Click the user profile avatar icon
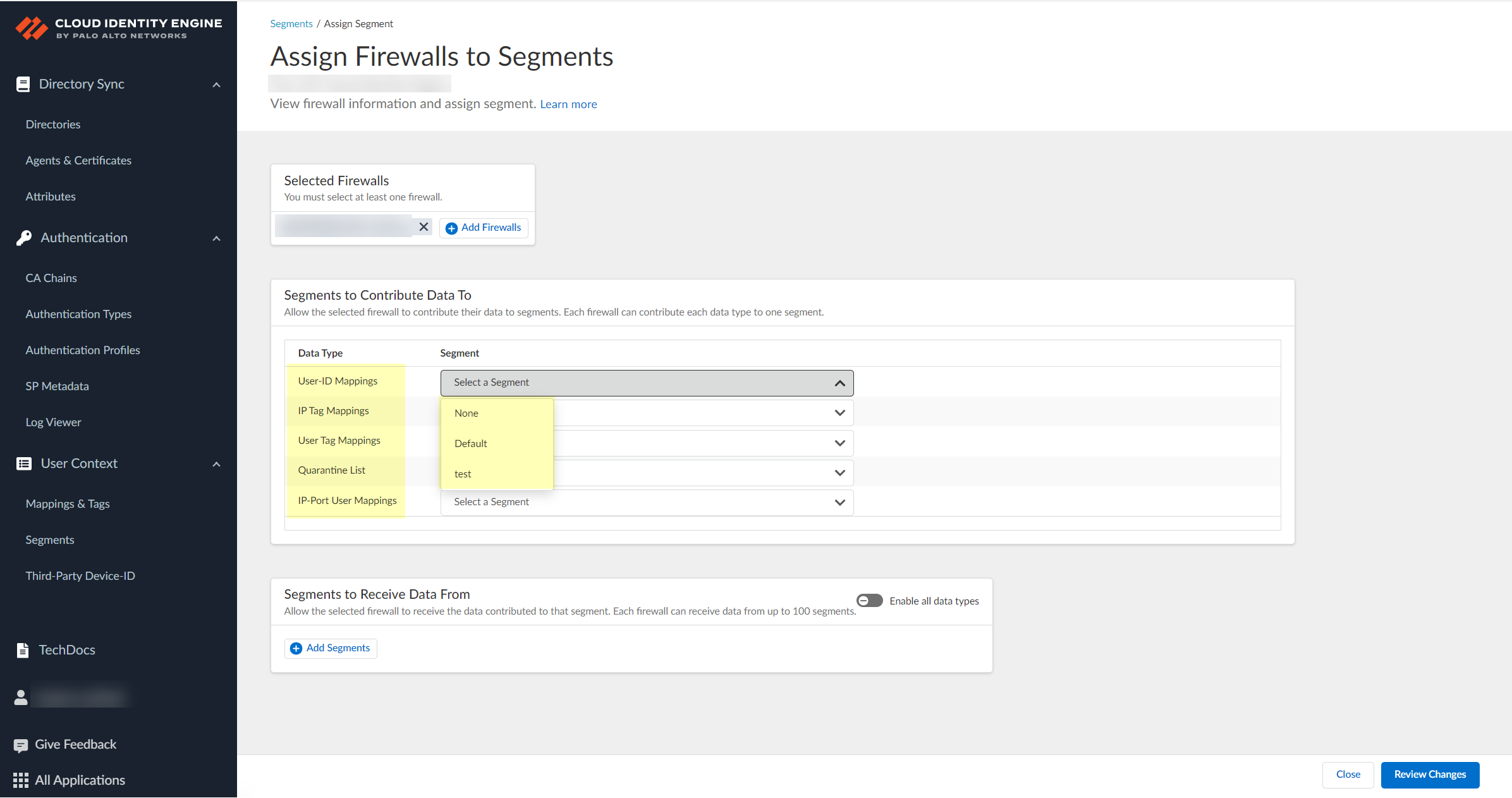This screenshot has width=1512, height=798. tap(21, 697)
